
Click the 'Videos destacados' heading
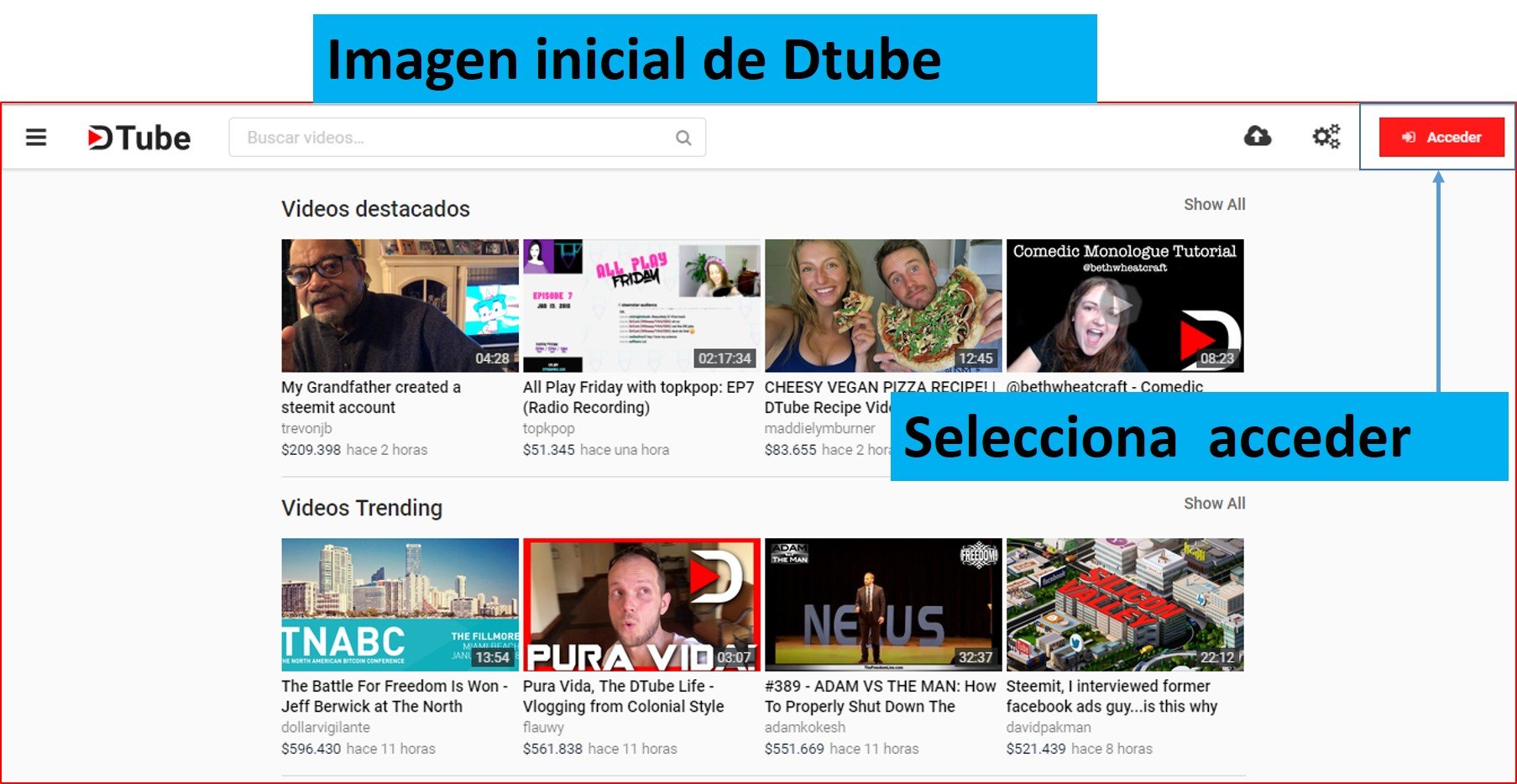tap(375, 209)
